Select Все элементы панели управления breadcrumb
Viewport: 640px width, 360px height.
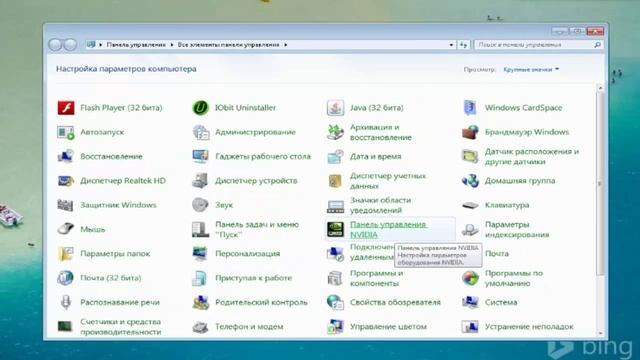coord(229,45)
